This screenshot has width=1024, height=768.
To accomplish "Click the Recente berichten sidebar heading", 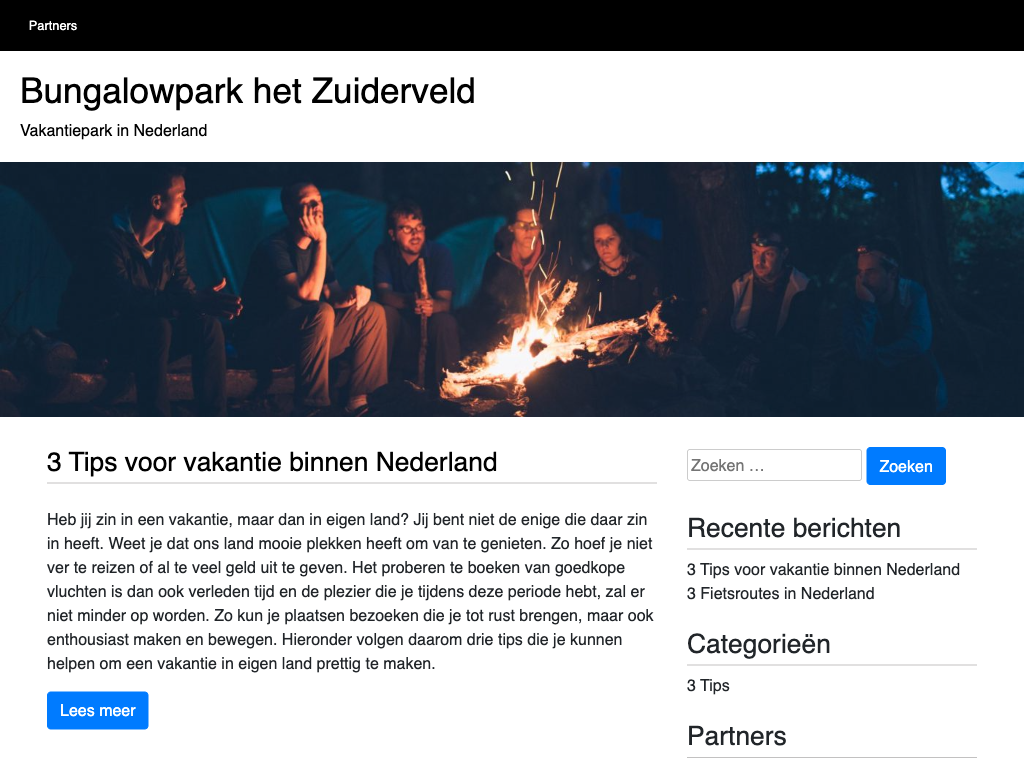I will 793,528.
